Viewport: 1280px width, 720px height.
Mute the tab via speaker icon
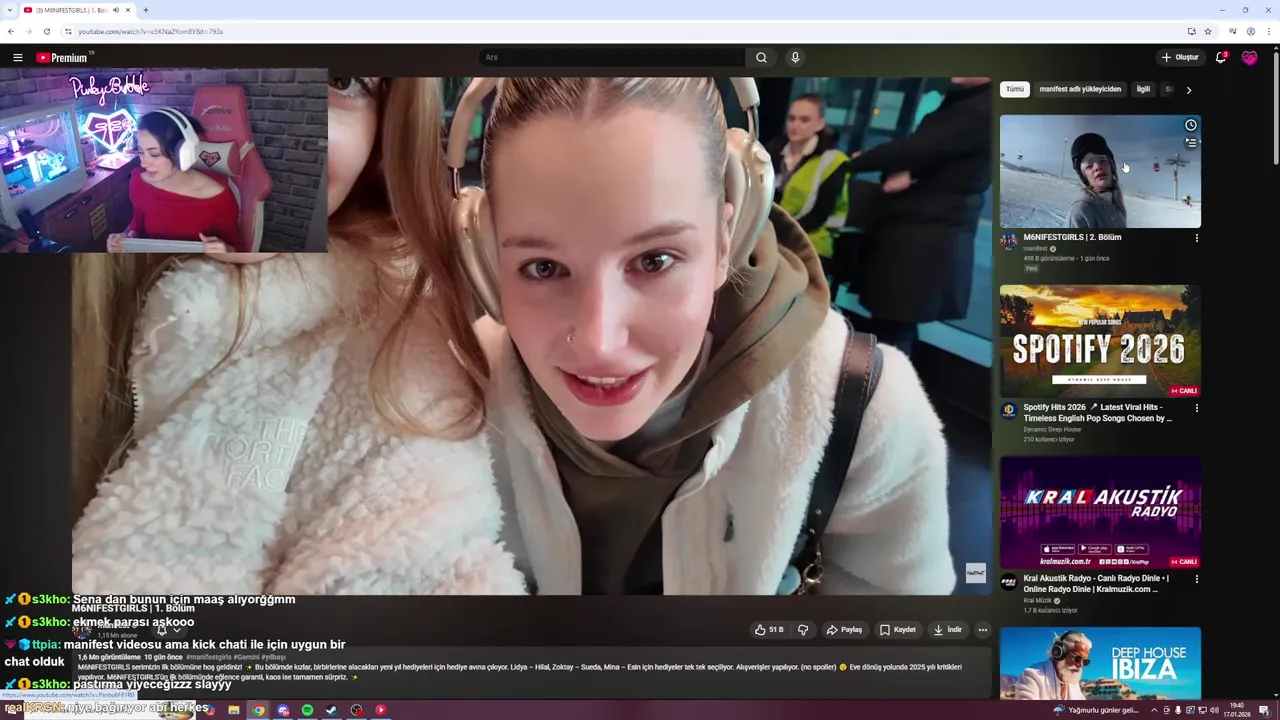point(116,10)
